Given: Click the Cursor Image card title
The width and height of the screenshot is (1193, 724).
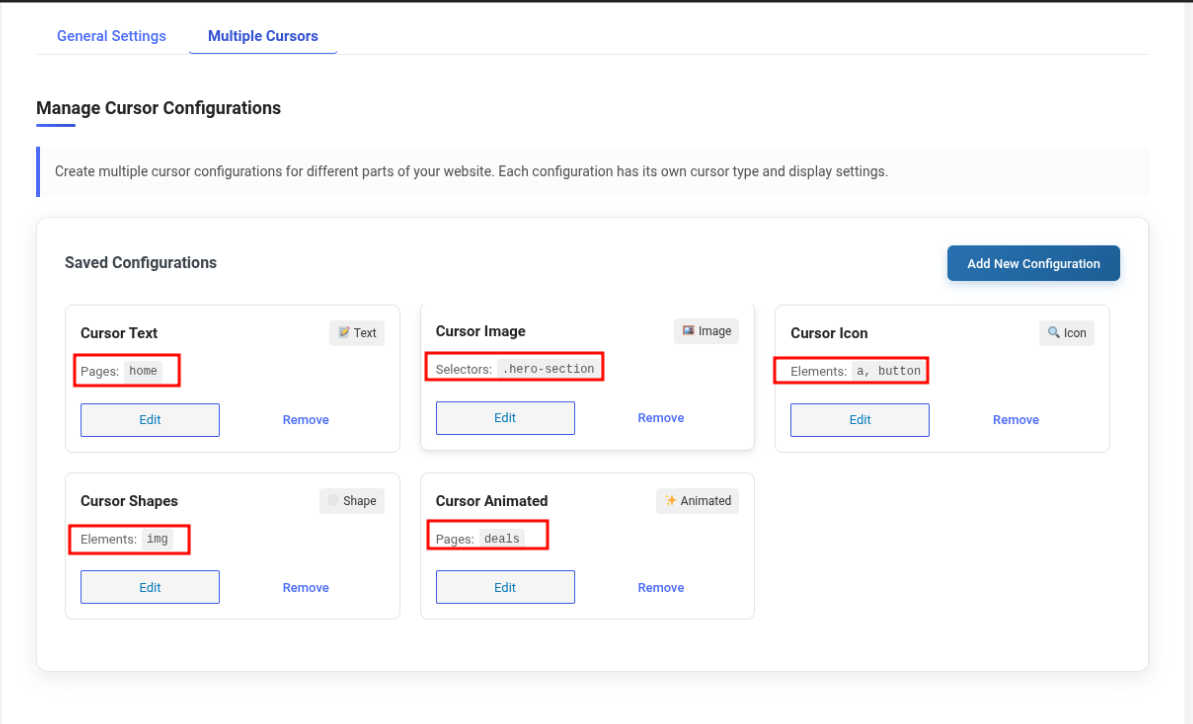Looking at the screenshot, I should click(481, 331).
